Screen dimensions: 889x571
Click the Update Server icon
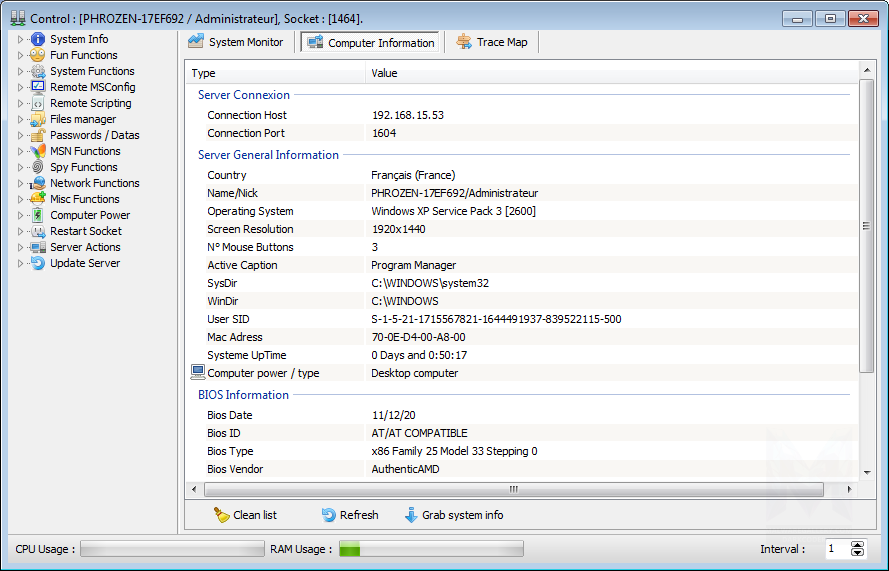click(38, 263)
